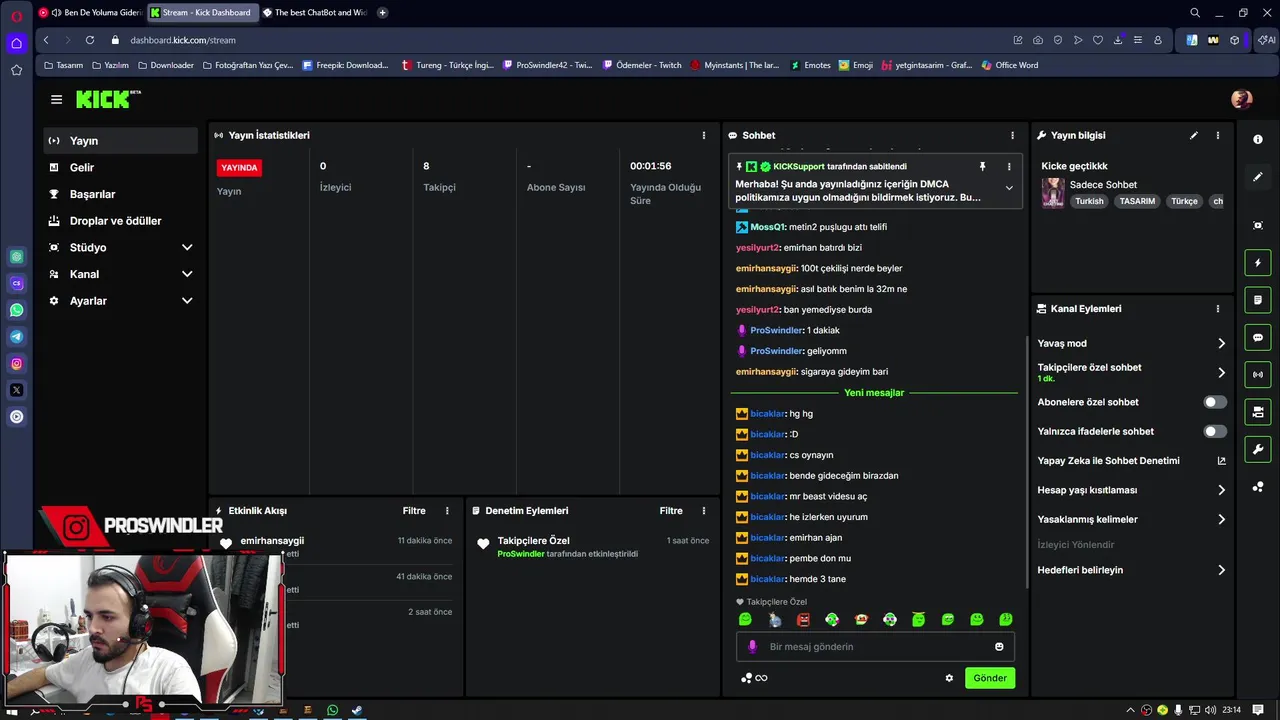Click the lightning bolt sidebar icon

tap(1258, 263)
